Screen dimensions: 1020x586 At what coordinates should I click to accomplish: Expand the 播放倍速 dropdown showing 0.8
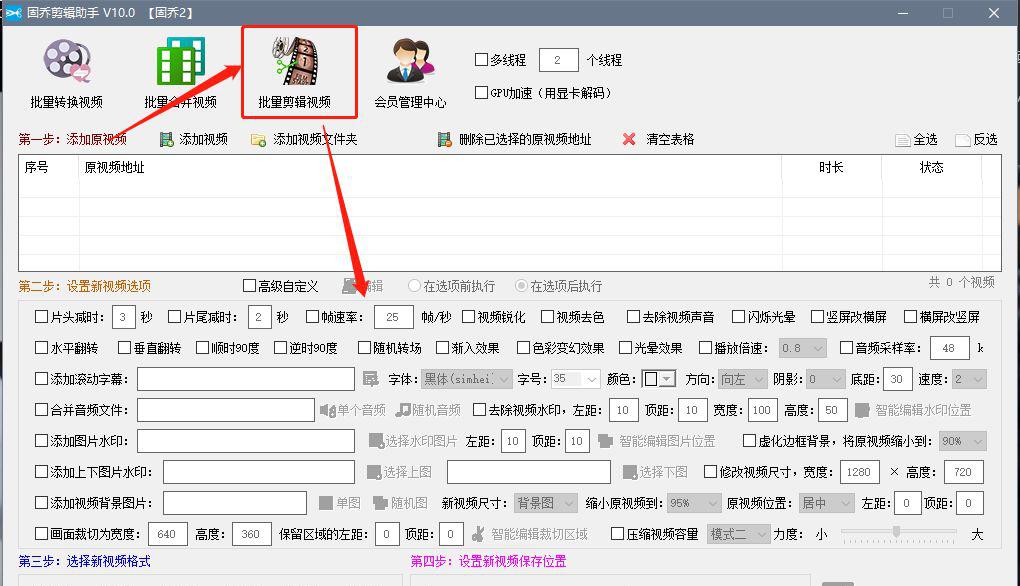pyautogui.click(x=803, y=348)
